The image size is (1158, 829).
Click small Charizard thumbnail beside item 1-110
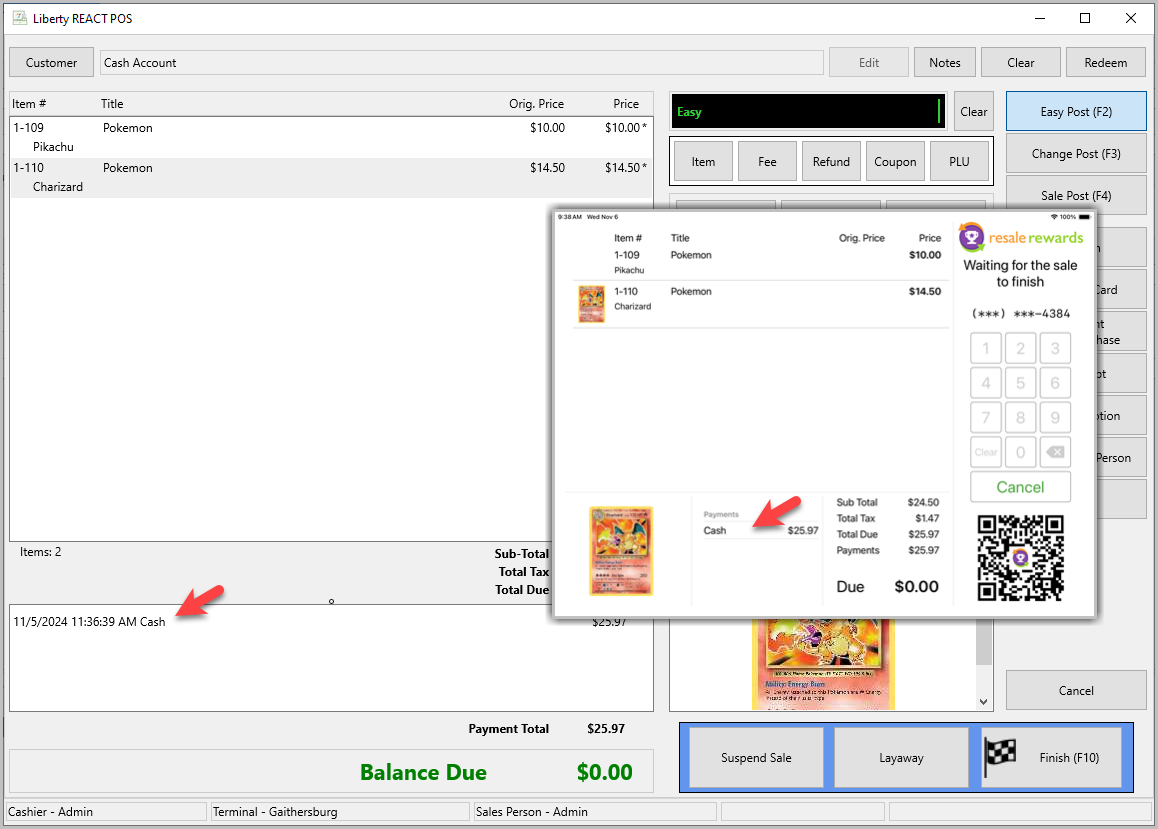tap(592, 304)
